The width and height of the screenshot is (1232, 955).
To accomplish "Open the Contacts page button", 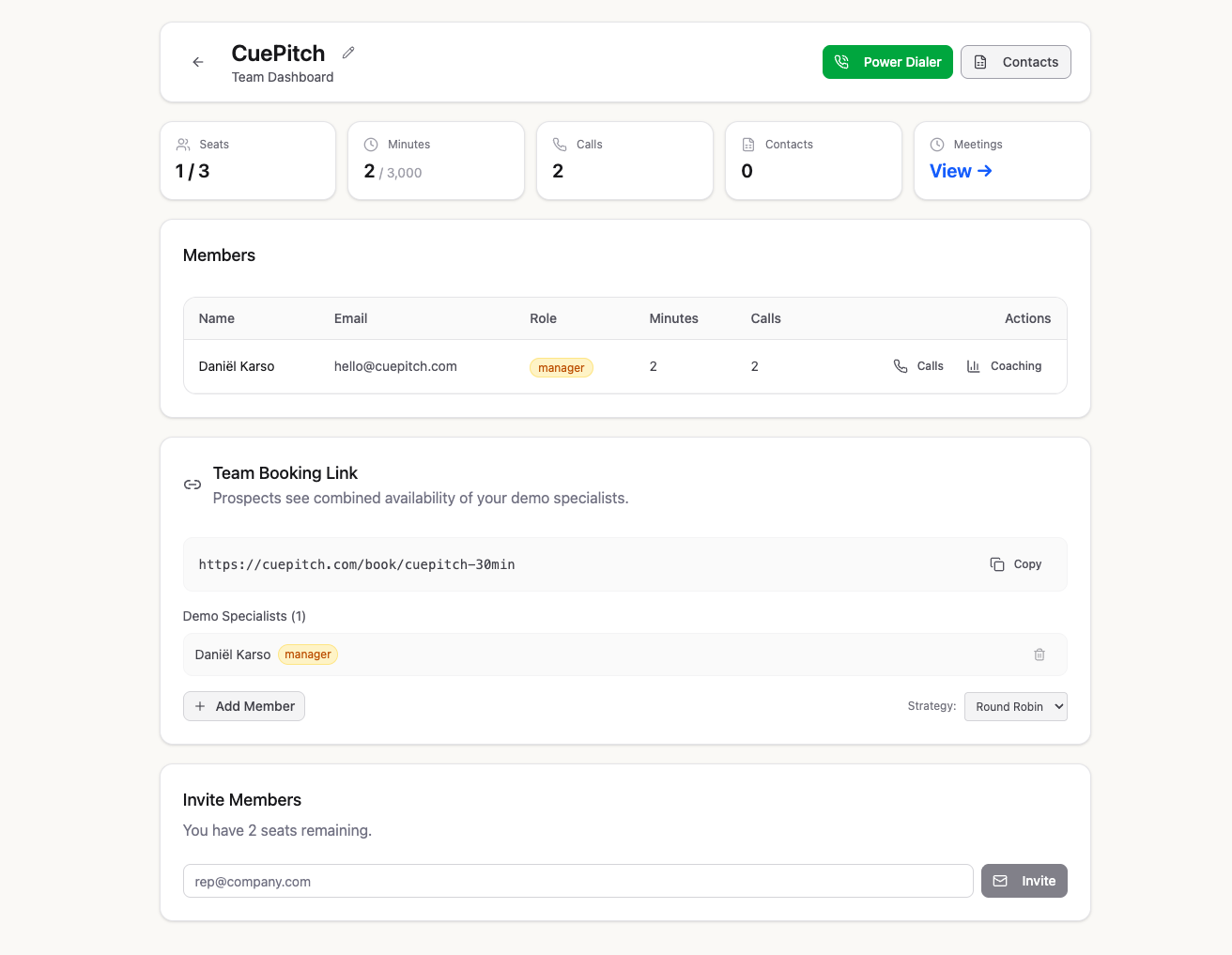I will pos(1015,62).
